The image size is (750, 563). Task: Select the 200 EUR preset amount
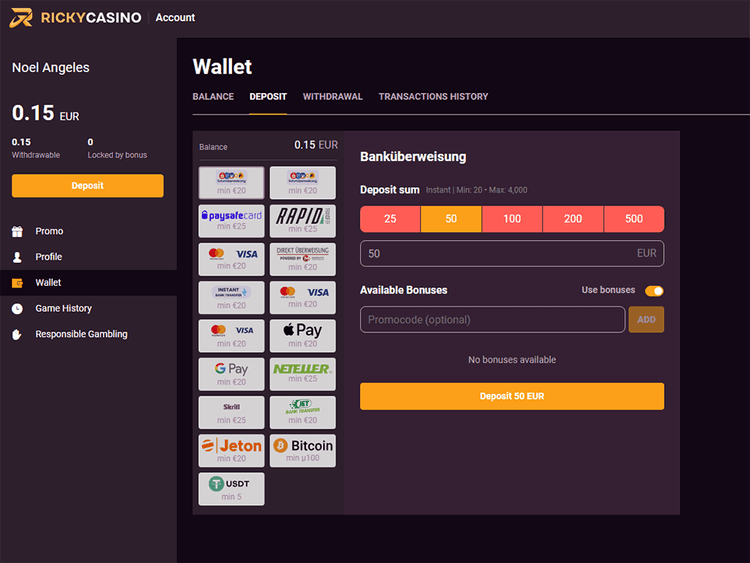tap(573, 219)
